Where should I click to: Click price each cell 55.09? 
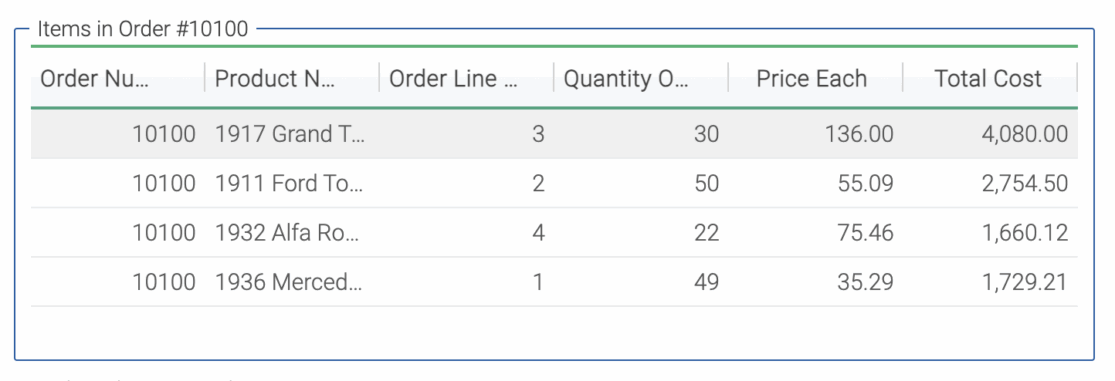click(865, 183)
